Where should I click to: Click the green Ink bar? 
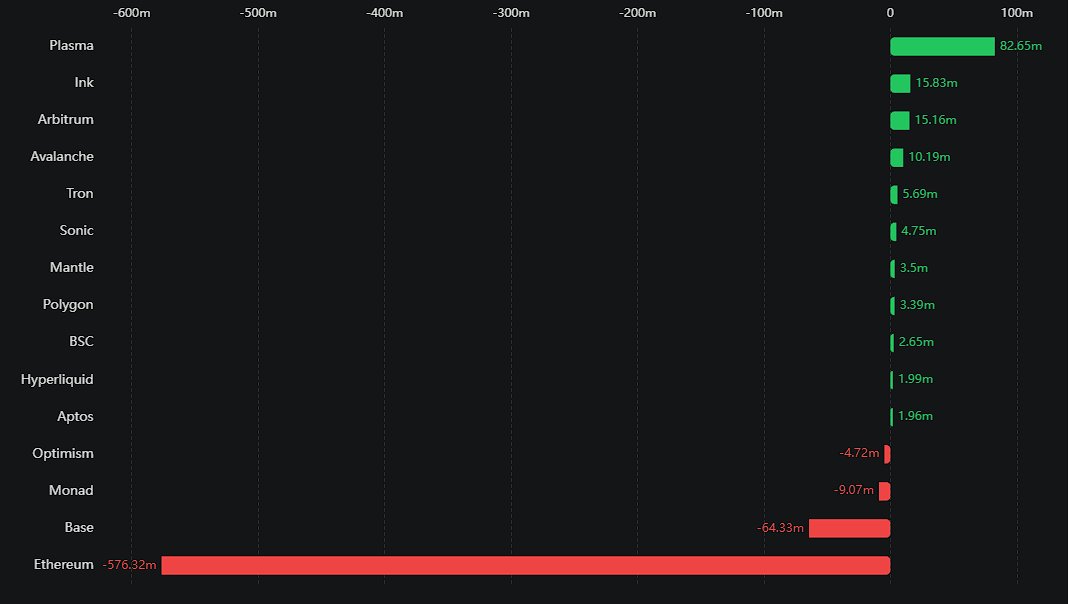(900, 83)
